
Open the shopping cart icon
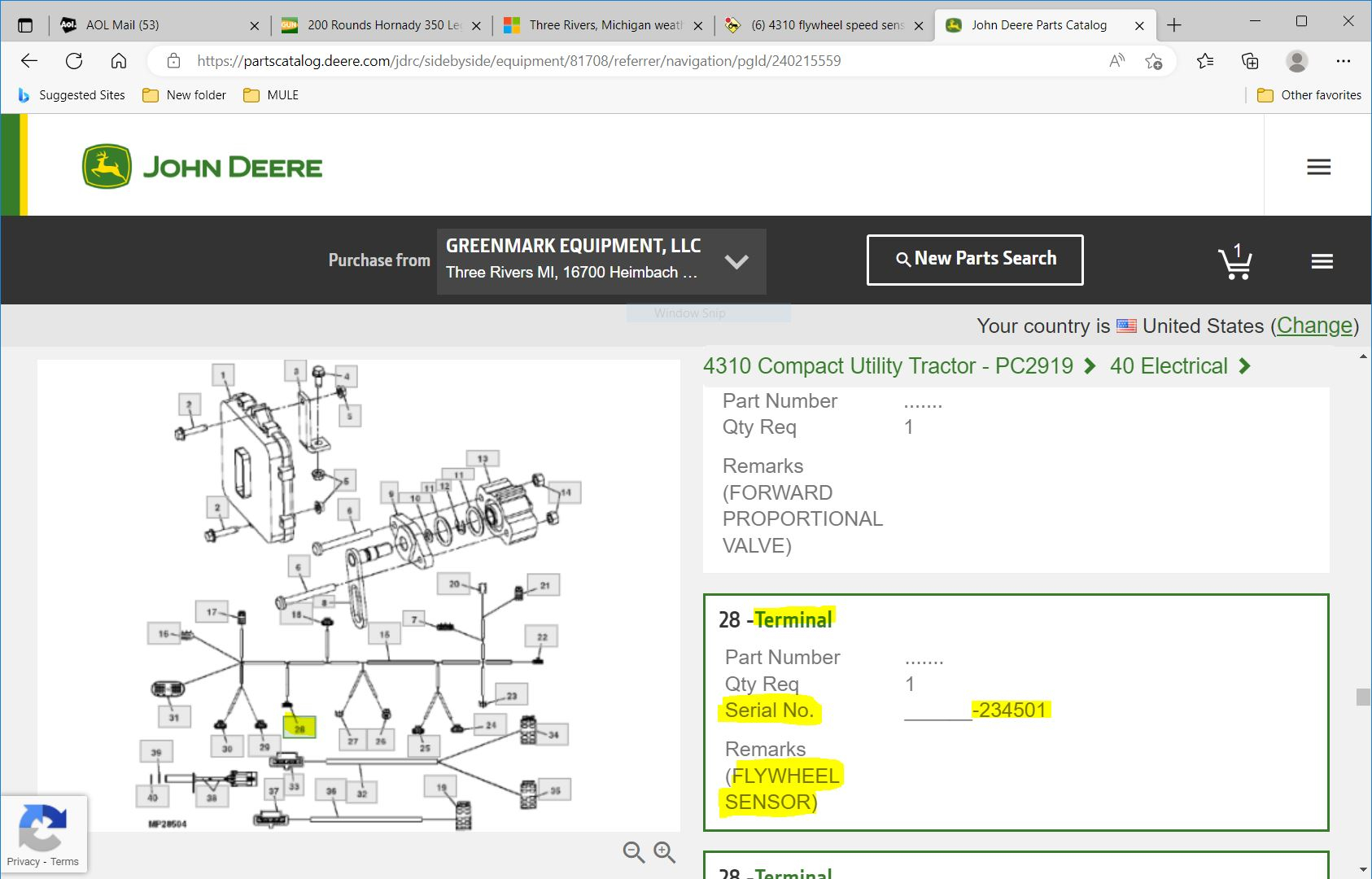tap(1234, 262)
